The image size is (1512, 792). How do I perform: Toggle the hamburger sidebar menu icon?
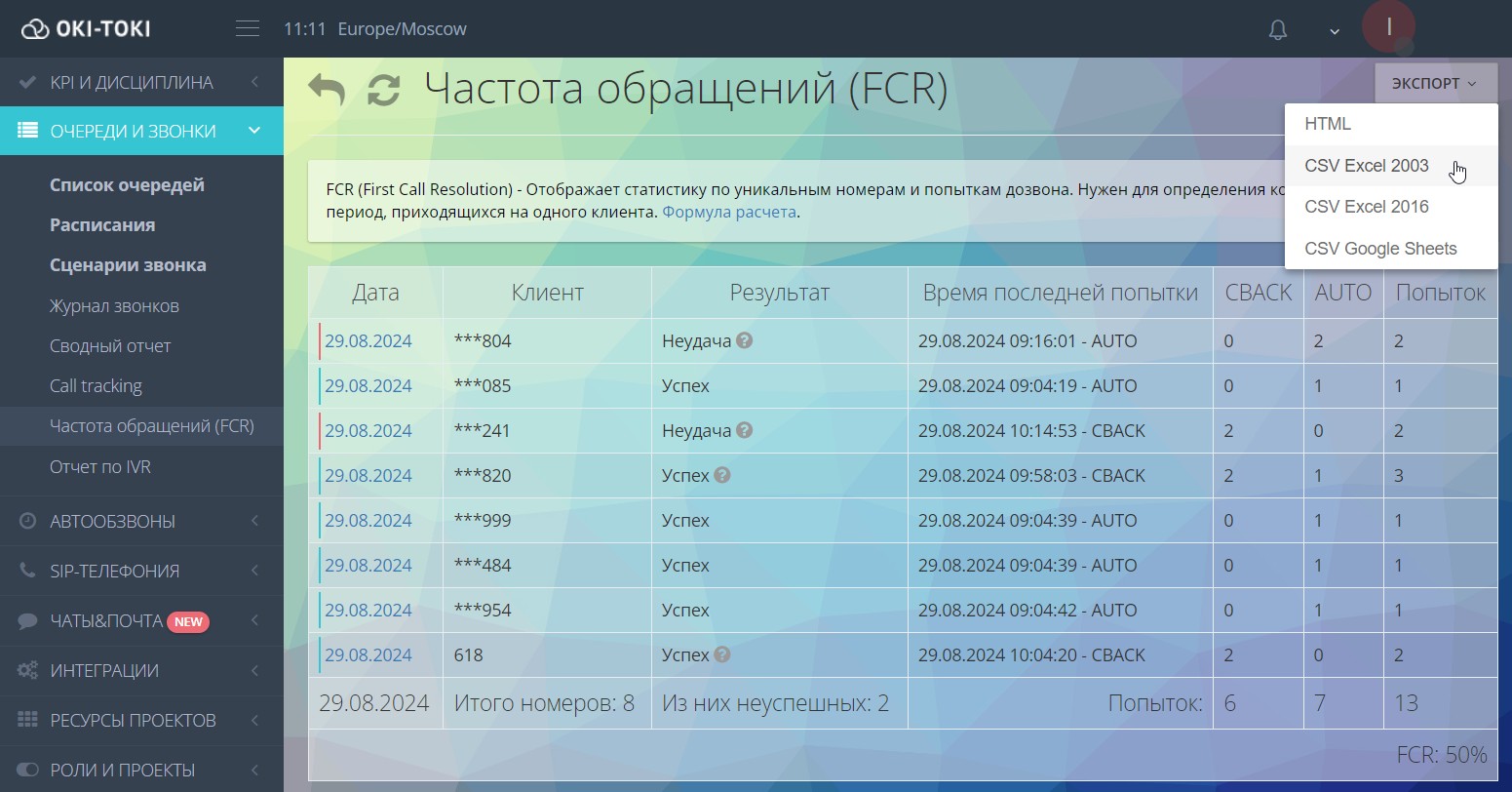pos(248,29)
